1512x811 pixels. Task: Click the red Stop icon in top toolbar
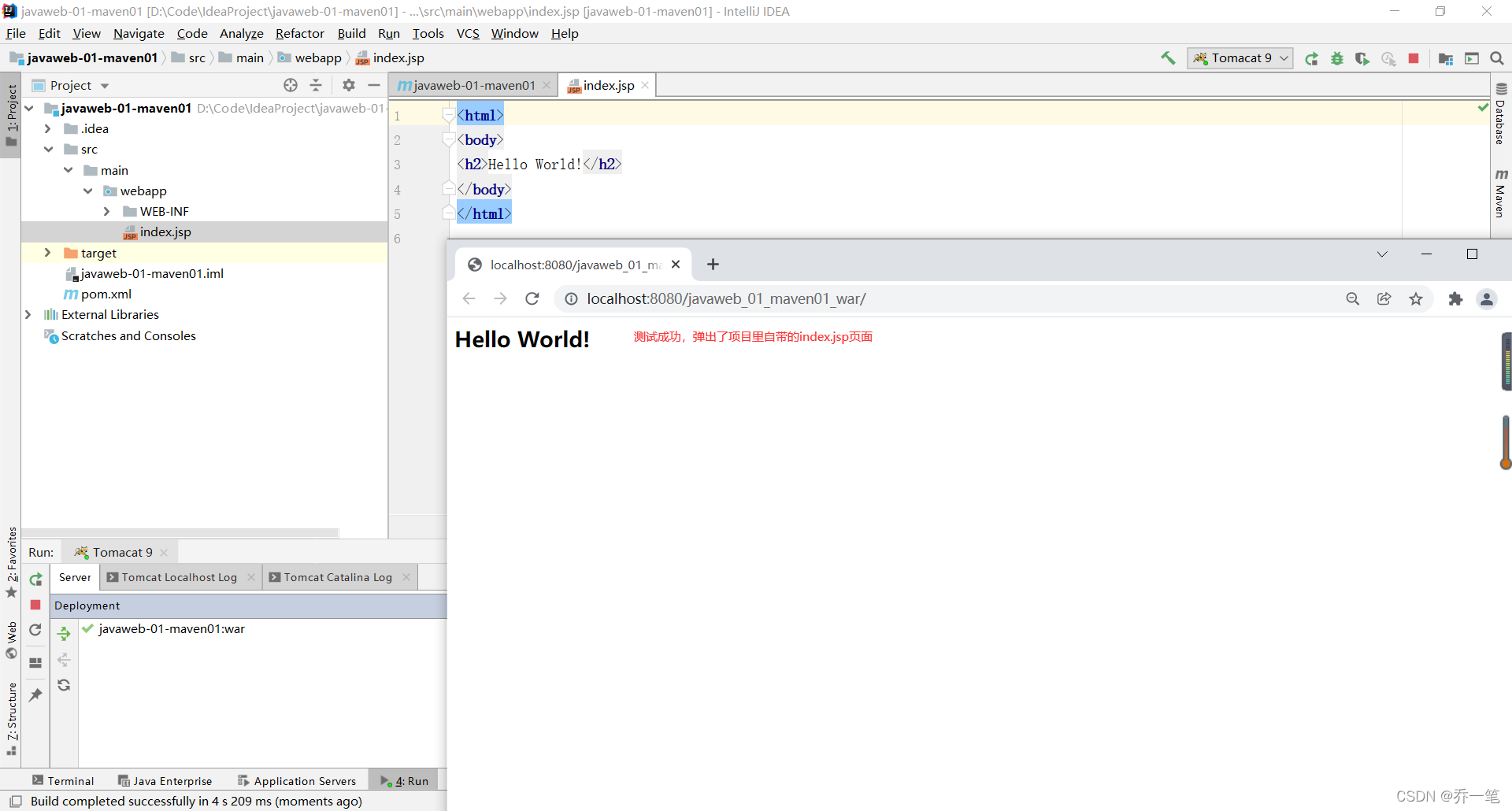click(x=1414, y=58)
